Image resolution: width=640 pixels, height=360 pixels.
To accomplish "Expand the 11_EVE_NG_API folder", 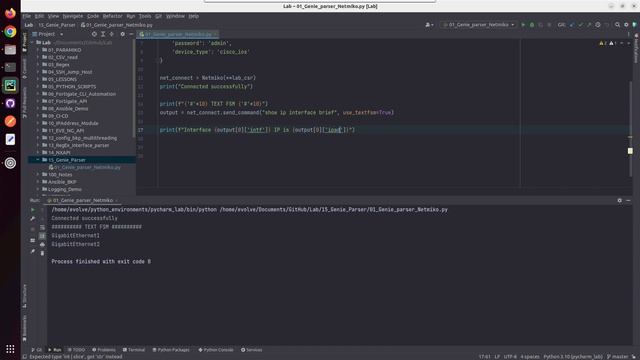I will coord(38,131).
